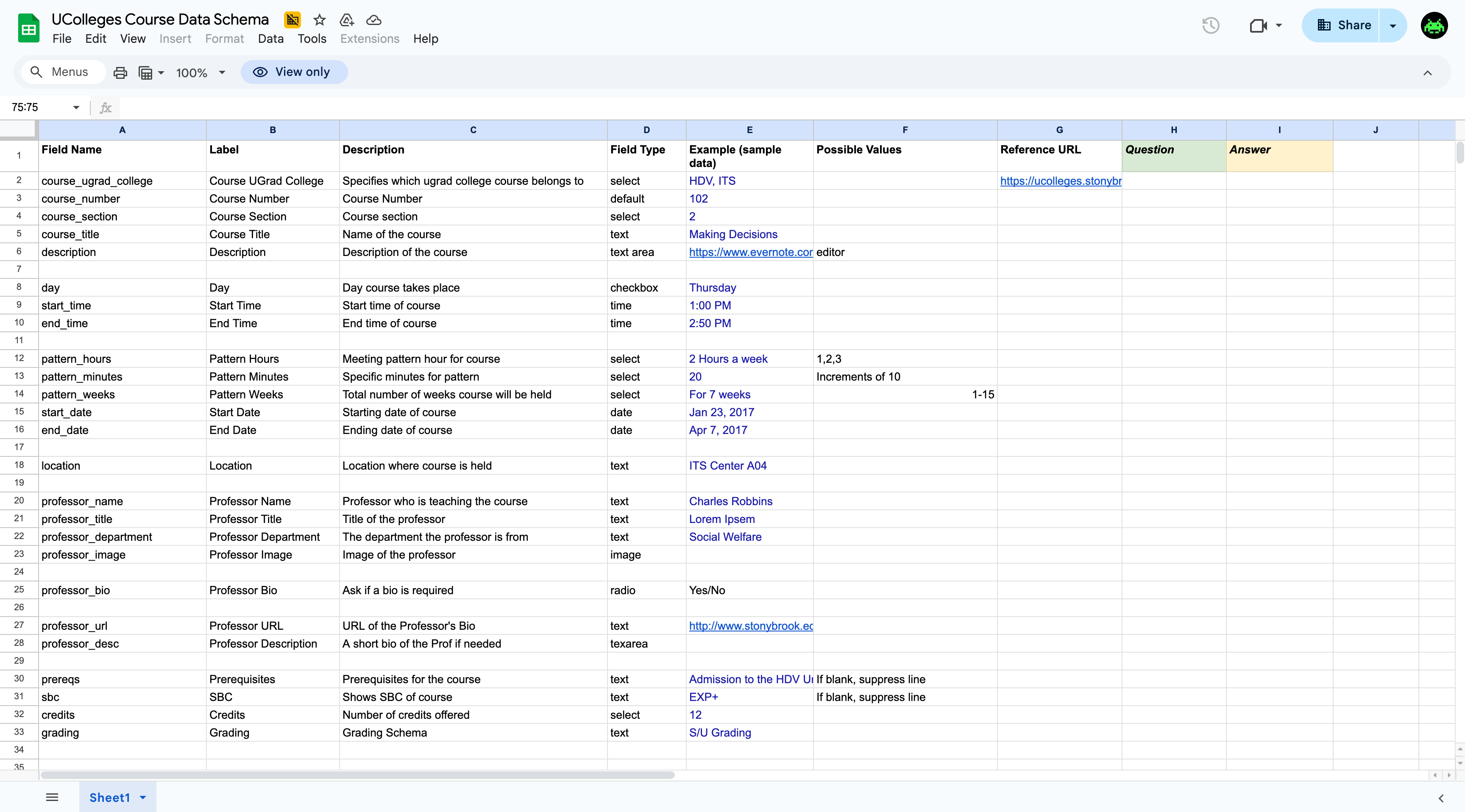Print the spreadsheet
The height and width of the screenshot is (812, 1465).
pos(120,72)
